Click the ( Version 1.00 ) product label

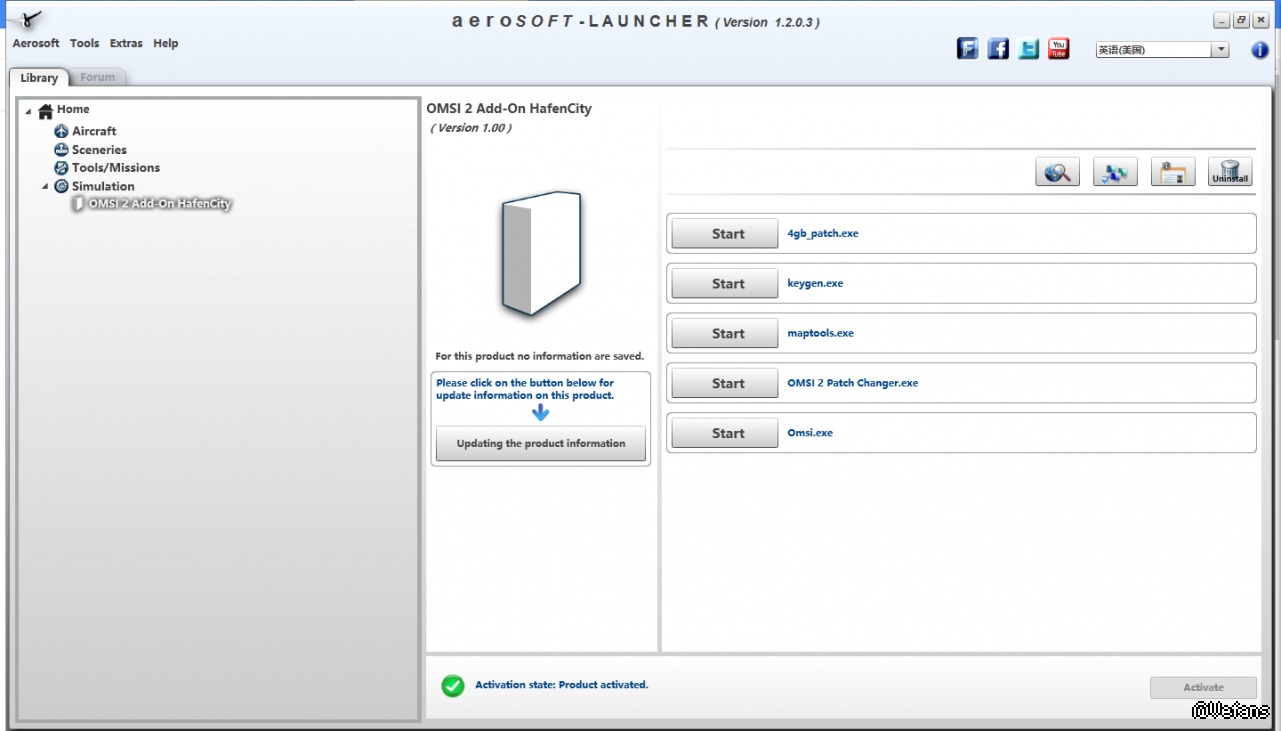coord(471,128)
